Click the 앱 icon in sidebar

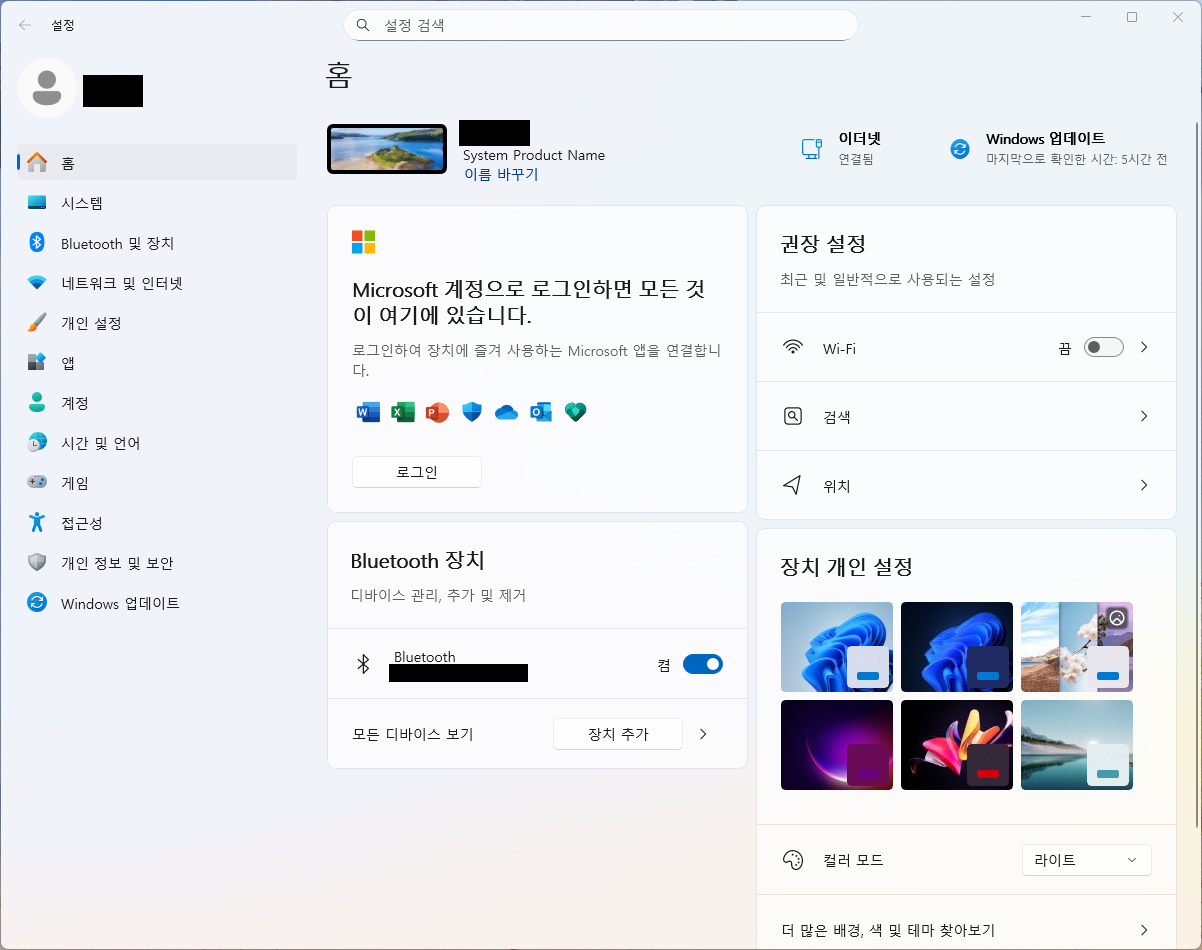click(37, 362)
